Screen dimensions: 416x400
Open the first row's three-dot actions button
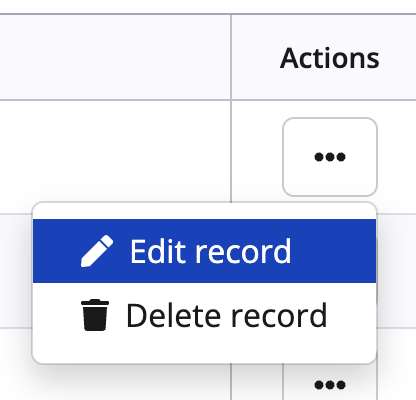pos(330,157)
